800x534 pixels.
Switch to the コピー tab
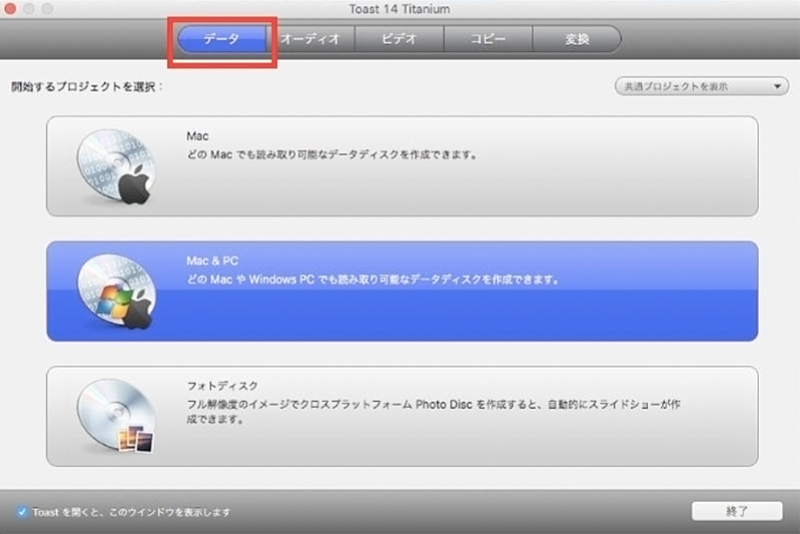[x=488, y=39]
